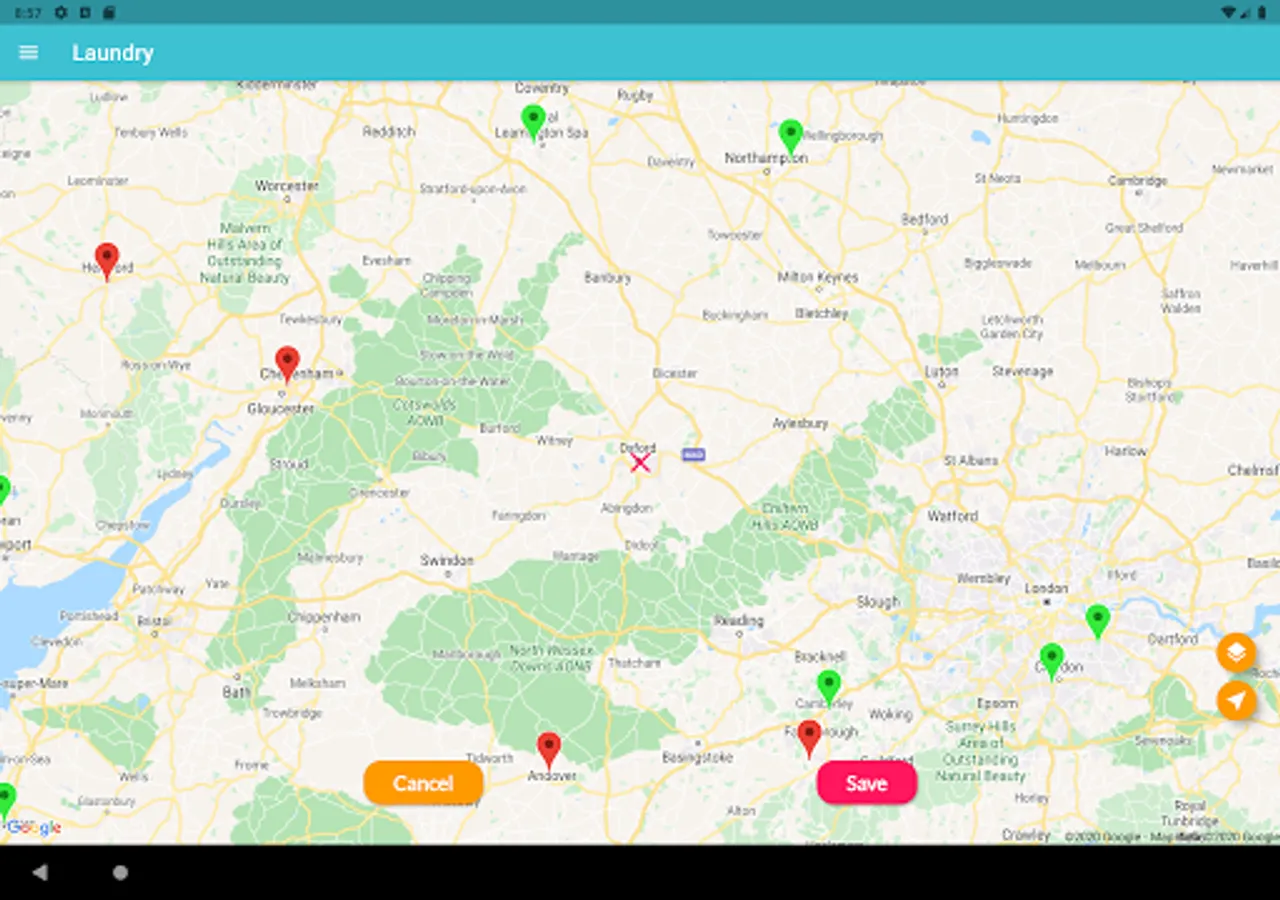The width and height of the screenshot is (1280, 900).
Task: Click the battery icon in status bar
Action: coord(1260,12)
